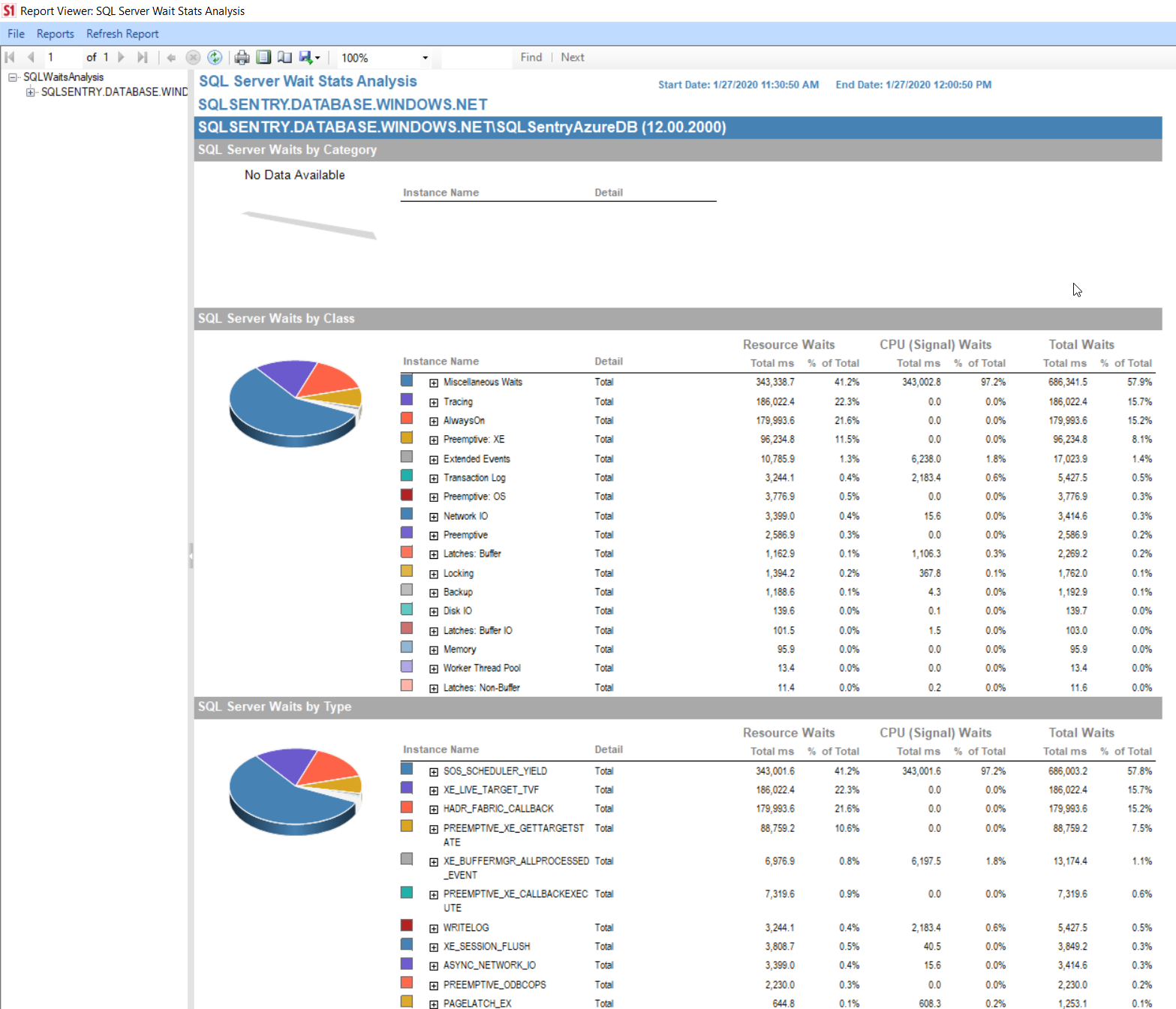Viewport: 1176px width, 1009px height.
Task: Stop the report rendering
Action: tap(193, 57)
